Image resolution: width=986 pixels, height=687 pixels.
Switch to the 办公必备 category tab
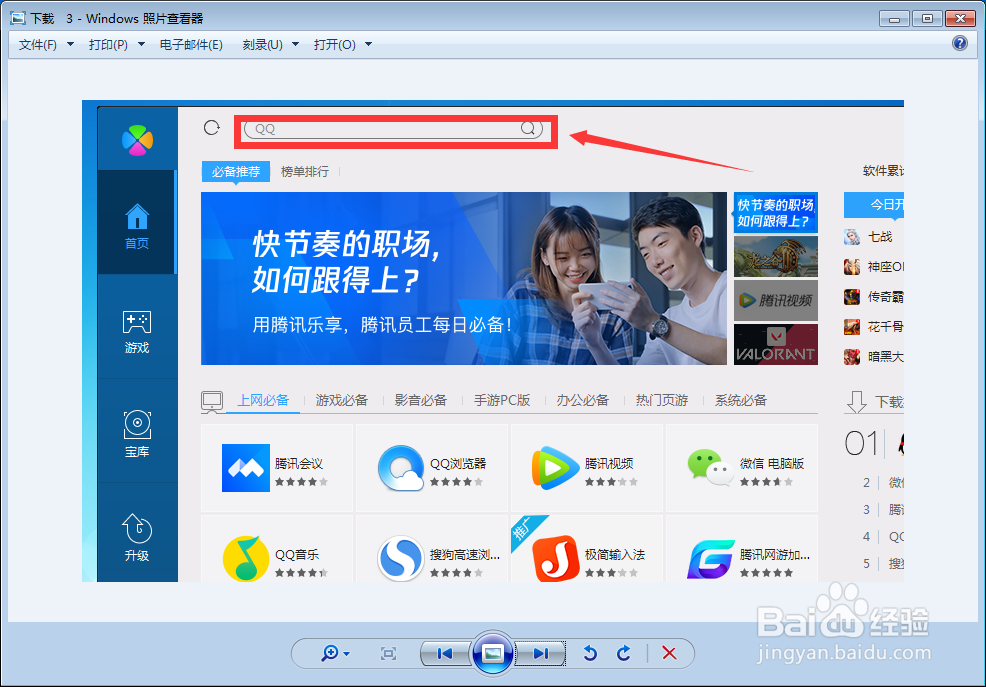(583, 400)
